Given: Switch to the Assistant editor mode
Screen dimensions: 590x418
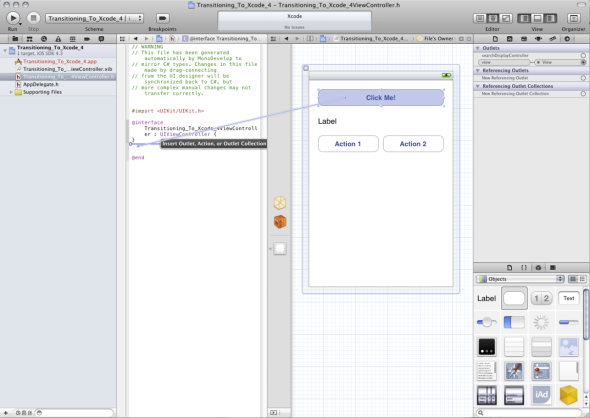Looking at the screenshot, I should click(493, 18).
